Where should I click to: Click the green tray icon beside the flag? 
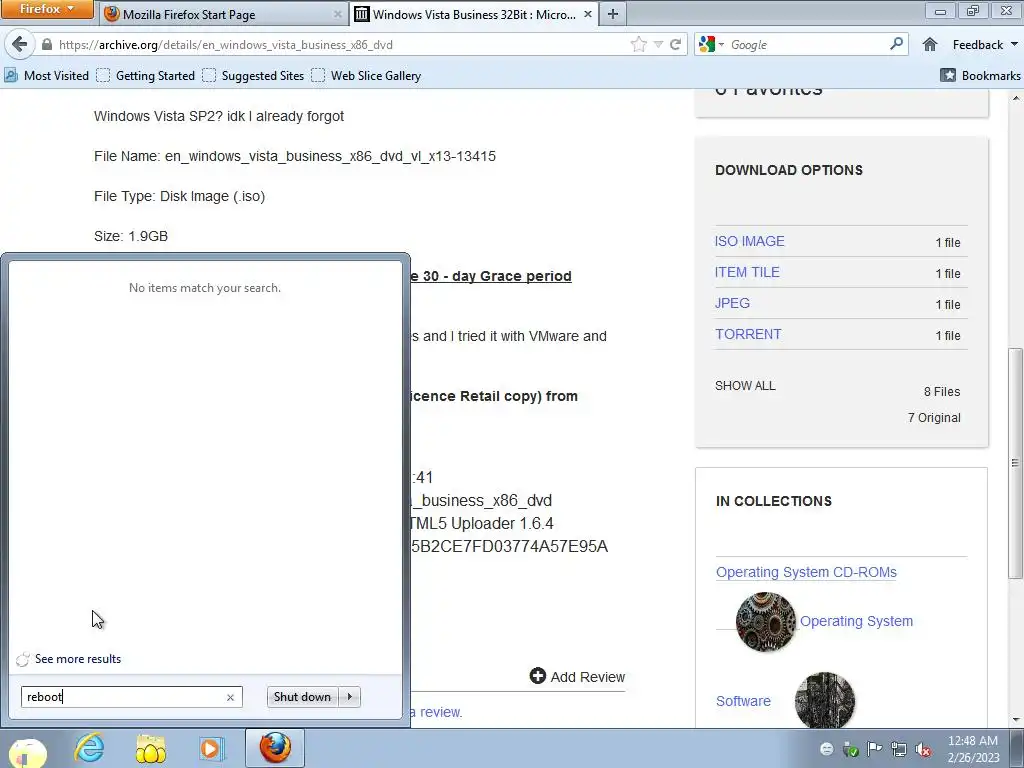pos(850,749)
